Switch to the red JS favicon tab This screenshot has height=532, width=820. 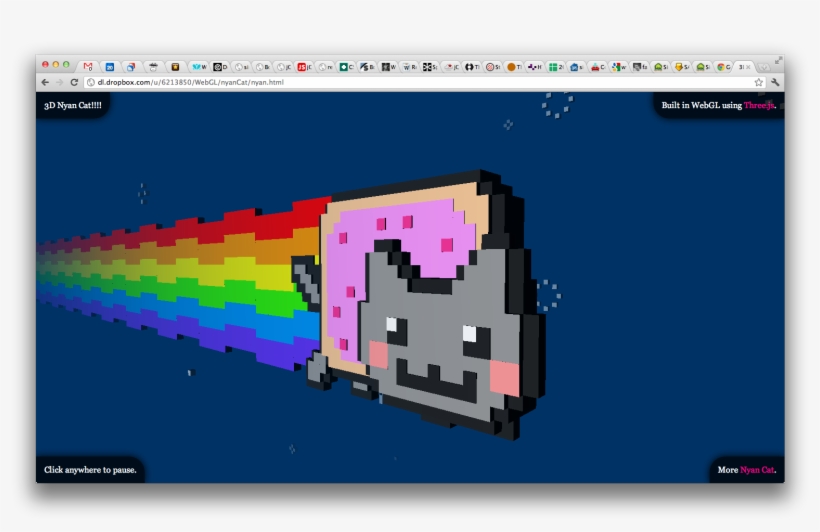[304, 67]
